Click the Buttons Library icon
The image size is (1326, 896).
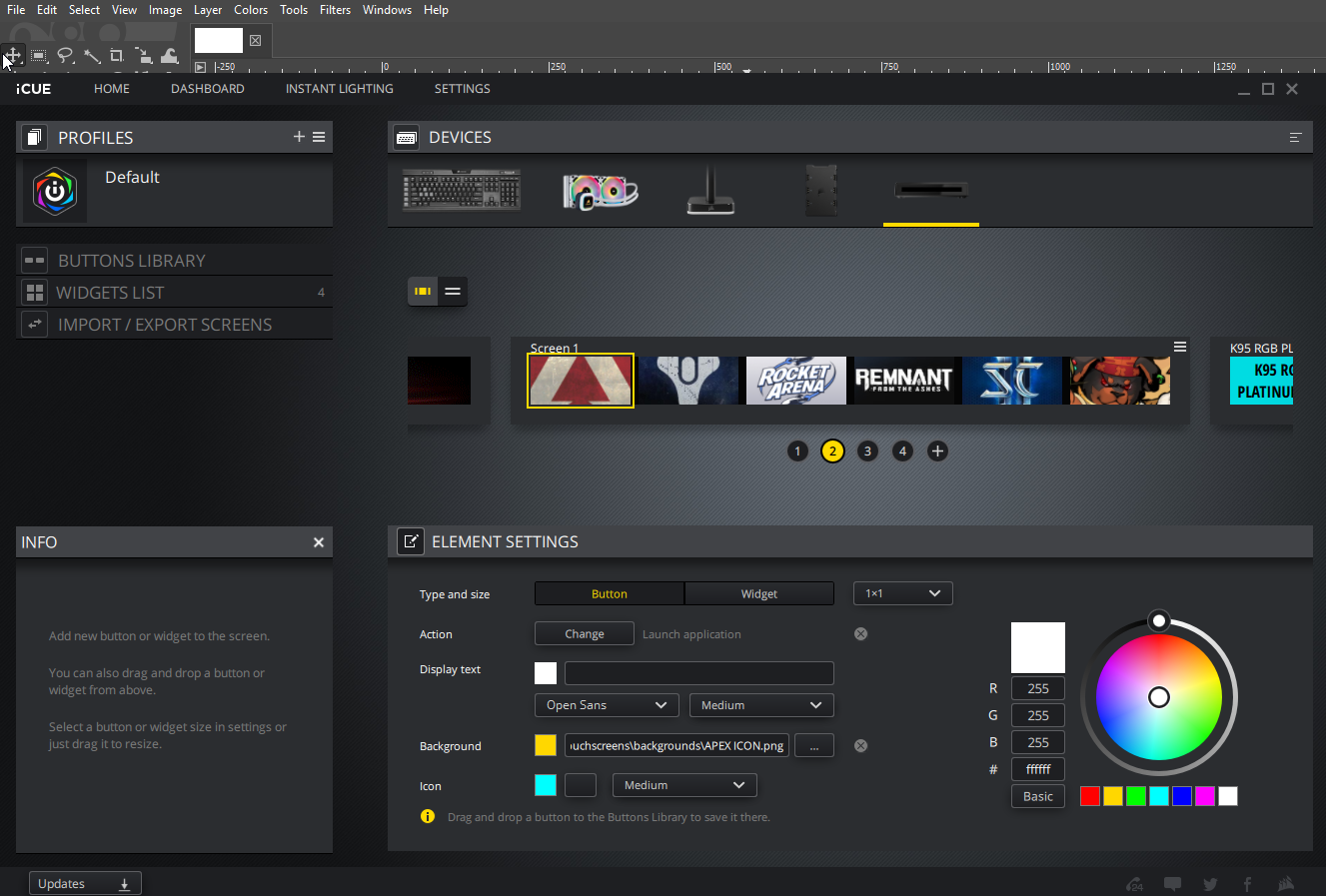(x=33, y=259)
